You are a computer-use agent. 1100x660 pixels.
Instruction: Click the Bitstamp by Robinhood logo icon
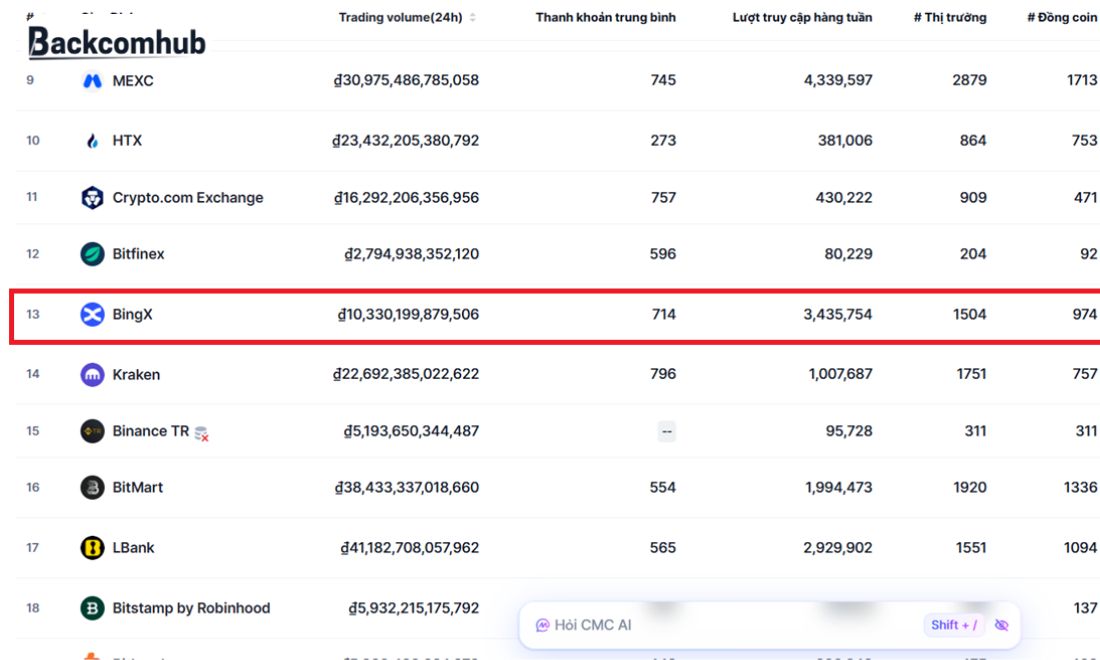[92, 608]
